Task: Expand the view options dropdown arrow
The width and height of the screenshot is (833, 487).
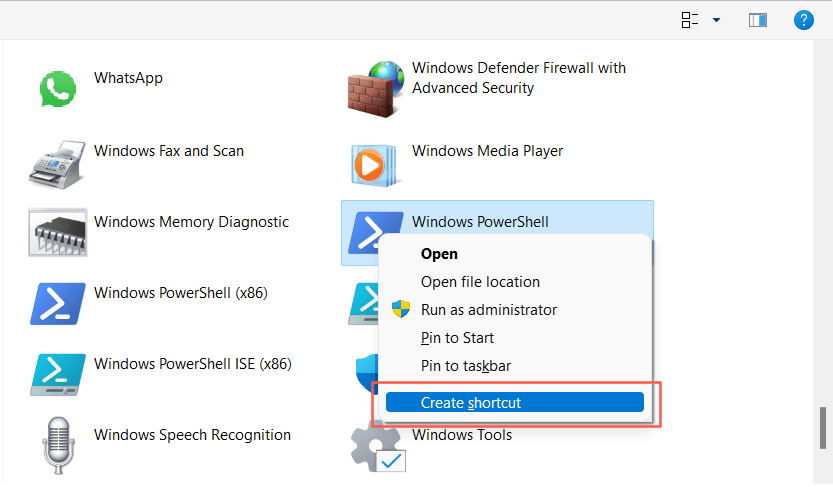Action: 716,20
